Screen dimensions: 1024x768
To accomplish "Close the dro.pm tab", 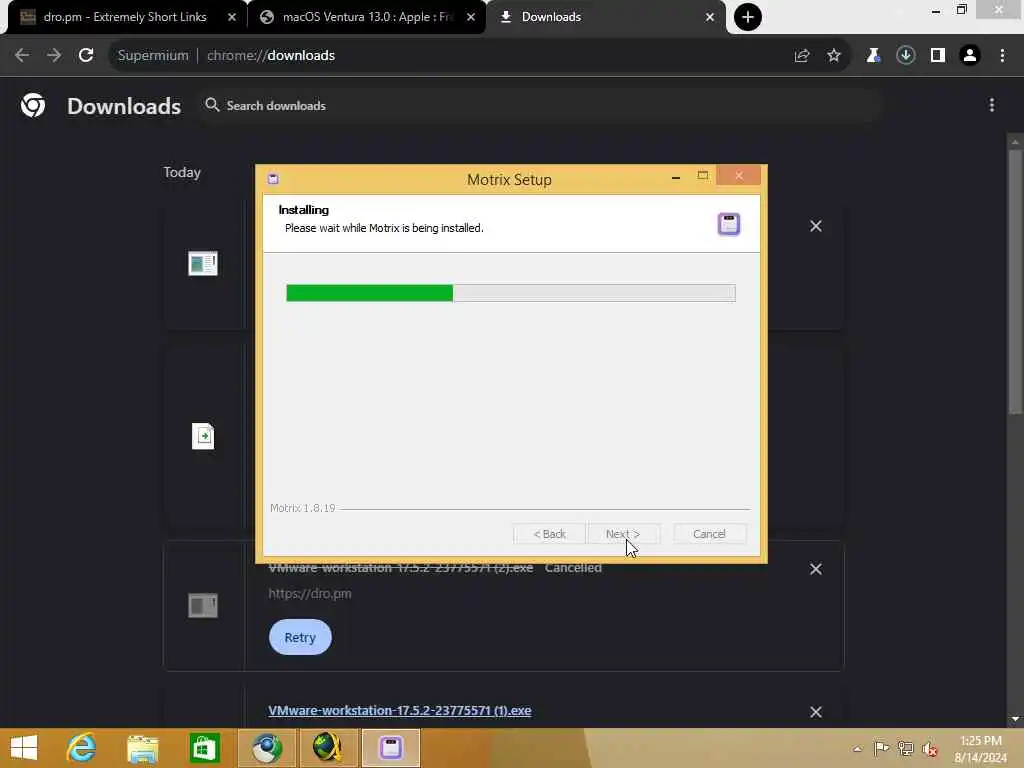I will pyautogui.click(x=232, y=17).
